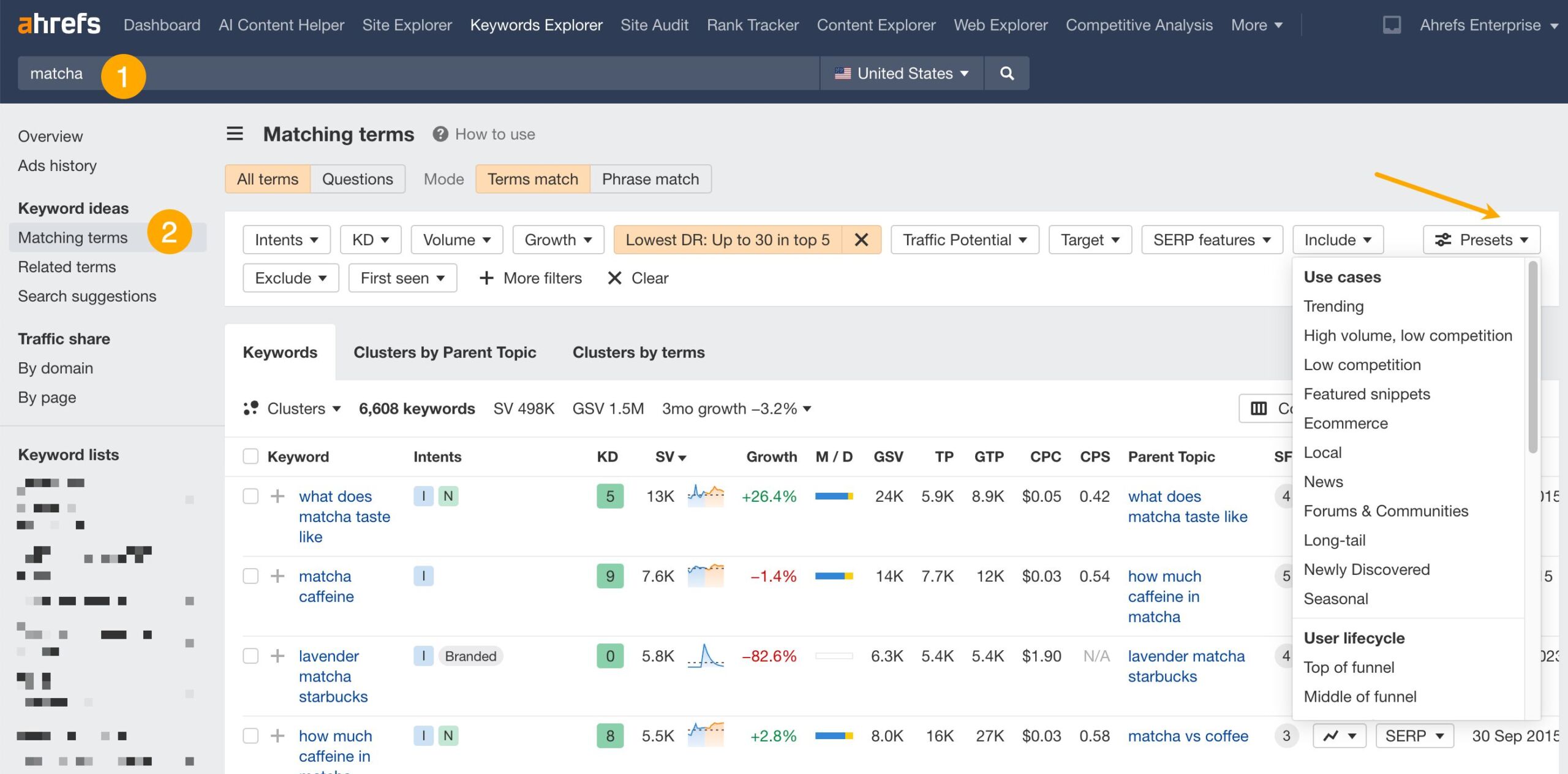Select the Questions tab

click(x=358, y=178)
